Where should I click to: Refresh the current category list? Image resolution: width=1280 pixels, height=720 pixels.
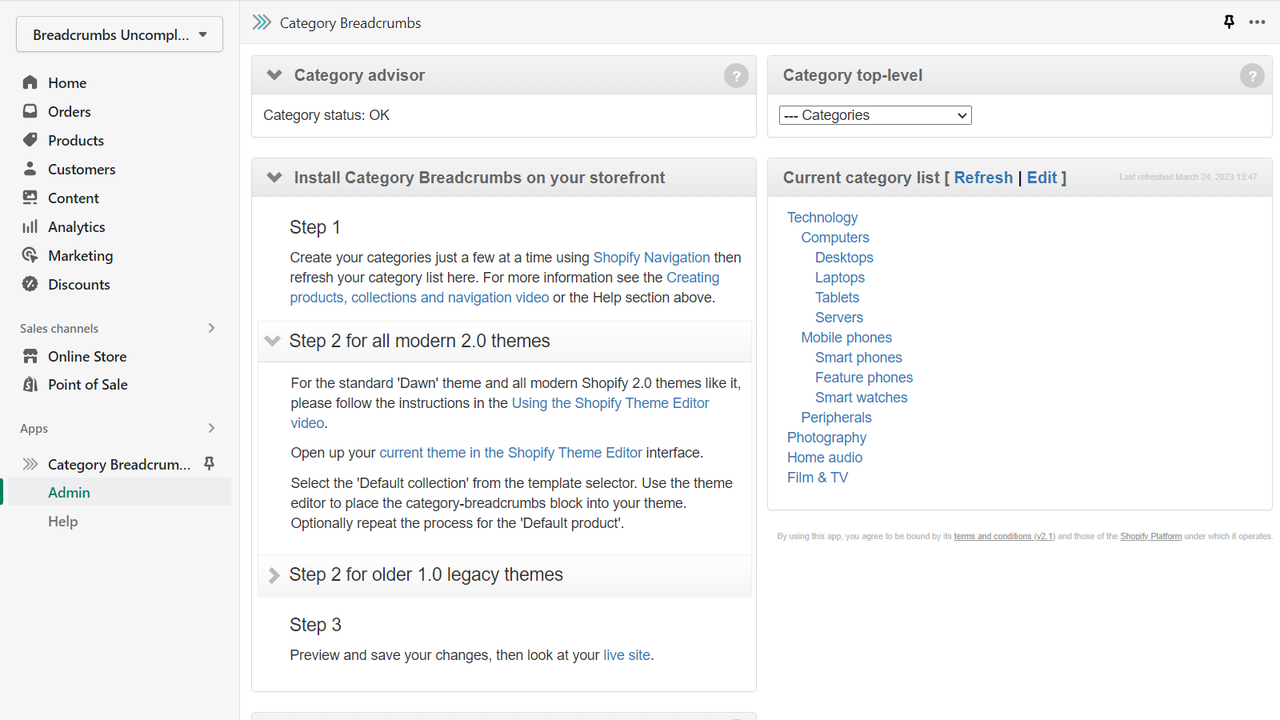[x=983, y=177]
